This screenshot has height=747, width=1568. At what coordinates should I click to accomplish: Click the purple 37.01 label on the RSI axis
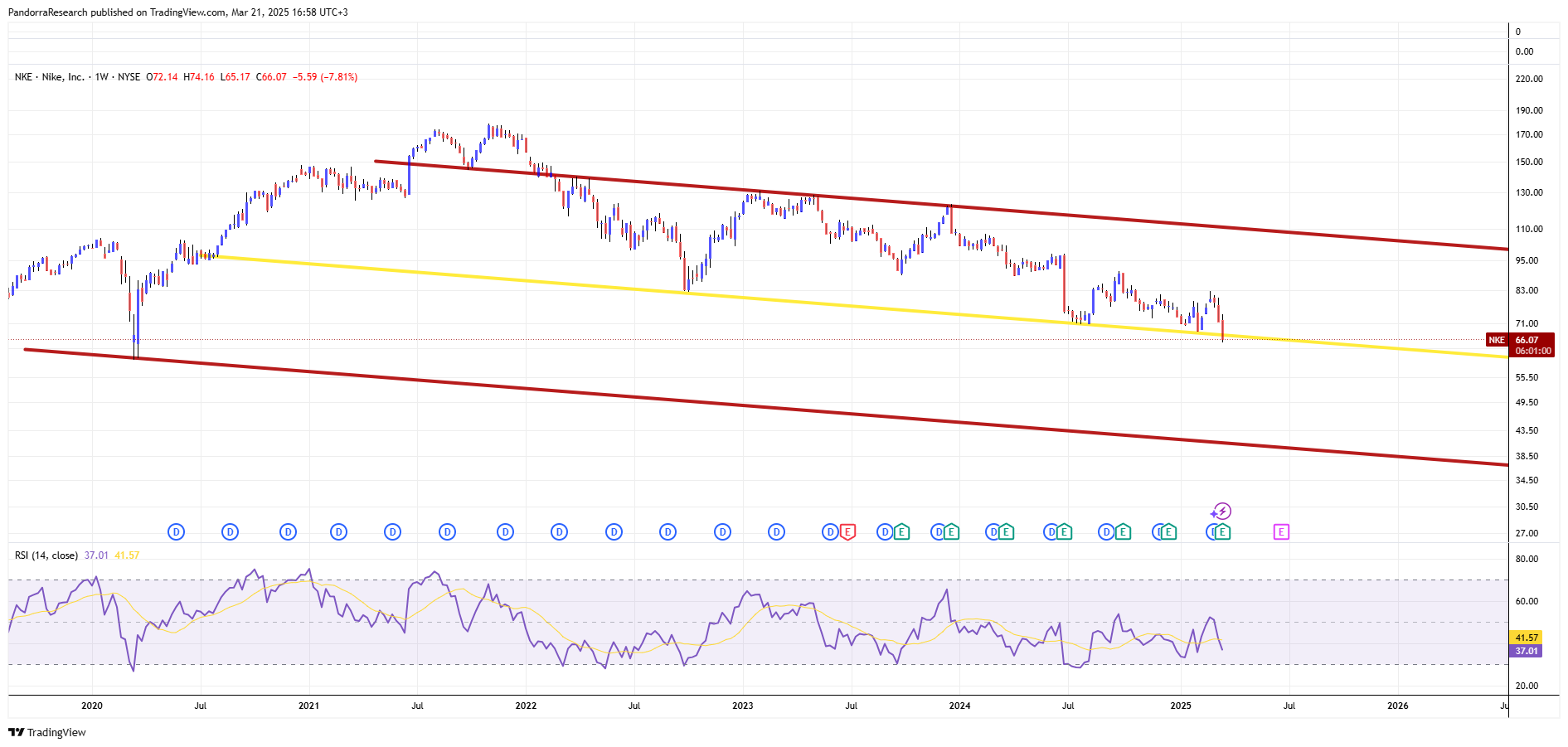[x=1526, y=651]
